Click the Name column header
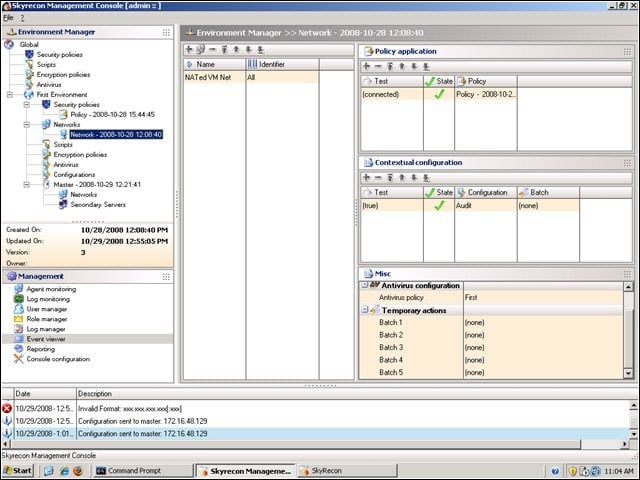Image resolution: width=640 pixels, height=480 pixels. tap(215, 64)
